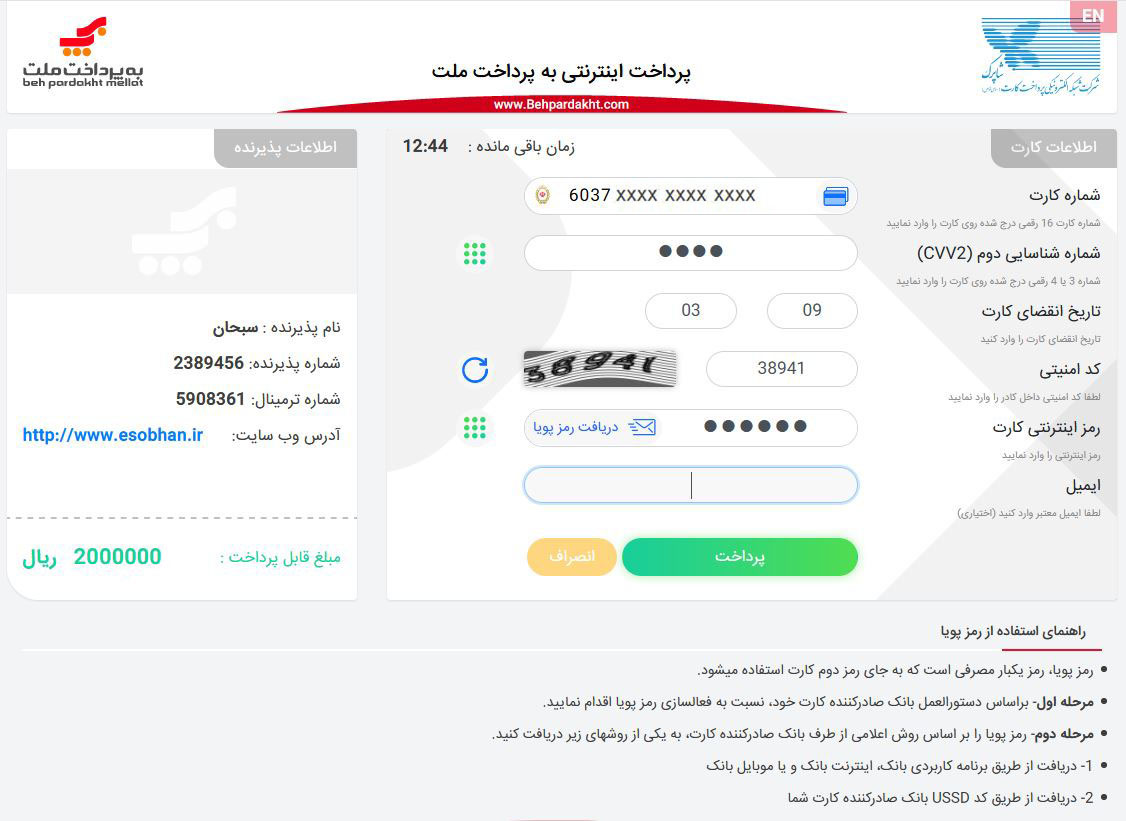Focus the card number field showing 6037

[x=691, y=195]
